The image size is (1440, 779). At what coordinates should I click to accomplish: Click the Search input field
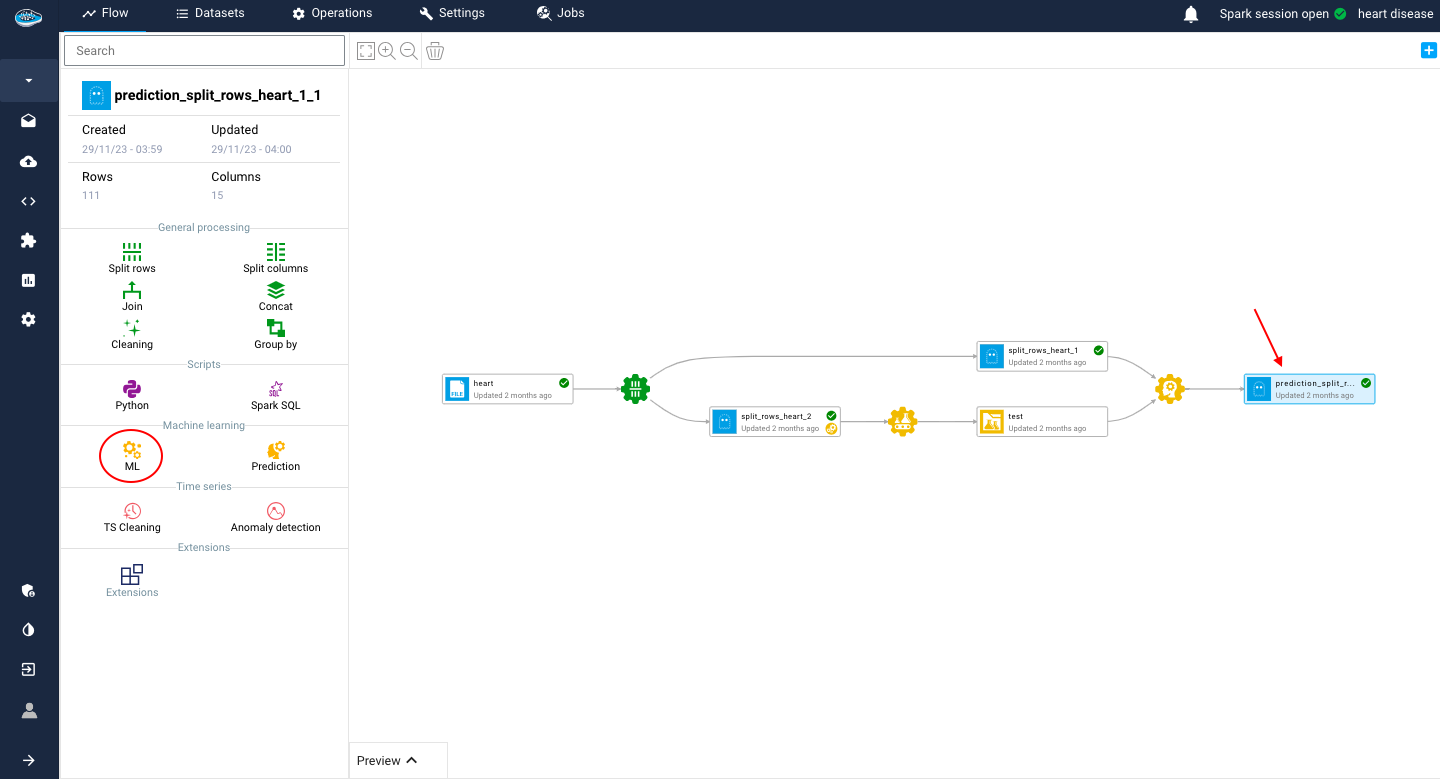pyautogui.click(x=204, y=51)
